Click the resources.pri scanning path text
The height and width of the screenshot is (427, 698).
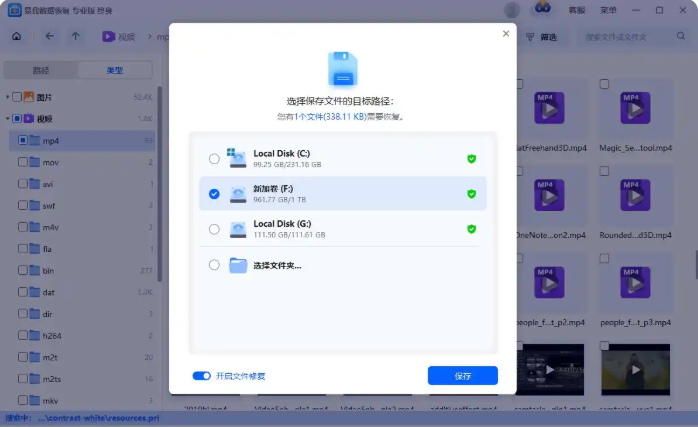click(x=98, y=418)
